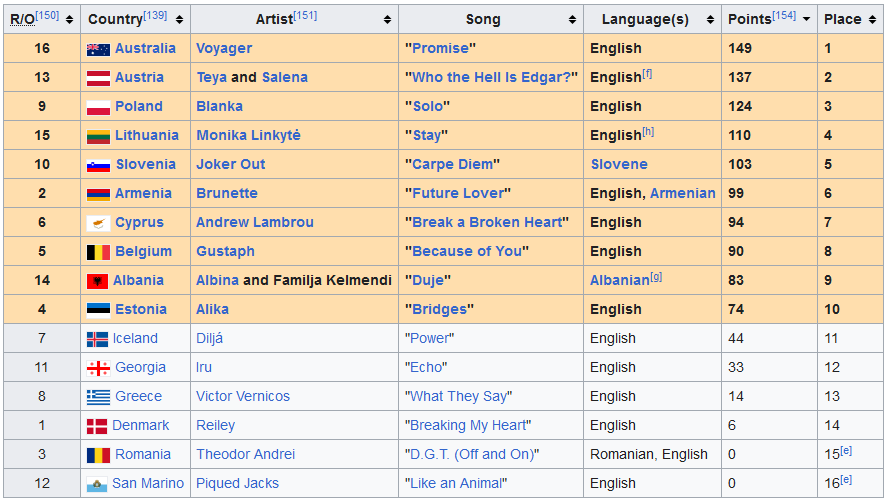Click the Georgia flag icon
The image size is (888, 502).
click(x=98, y=368)
